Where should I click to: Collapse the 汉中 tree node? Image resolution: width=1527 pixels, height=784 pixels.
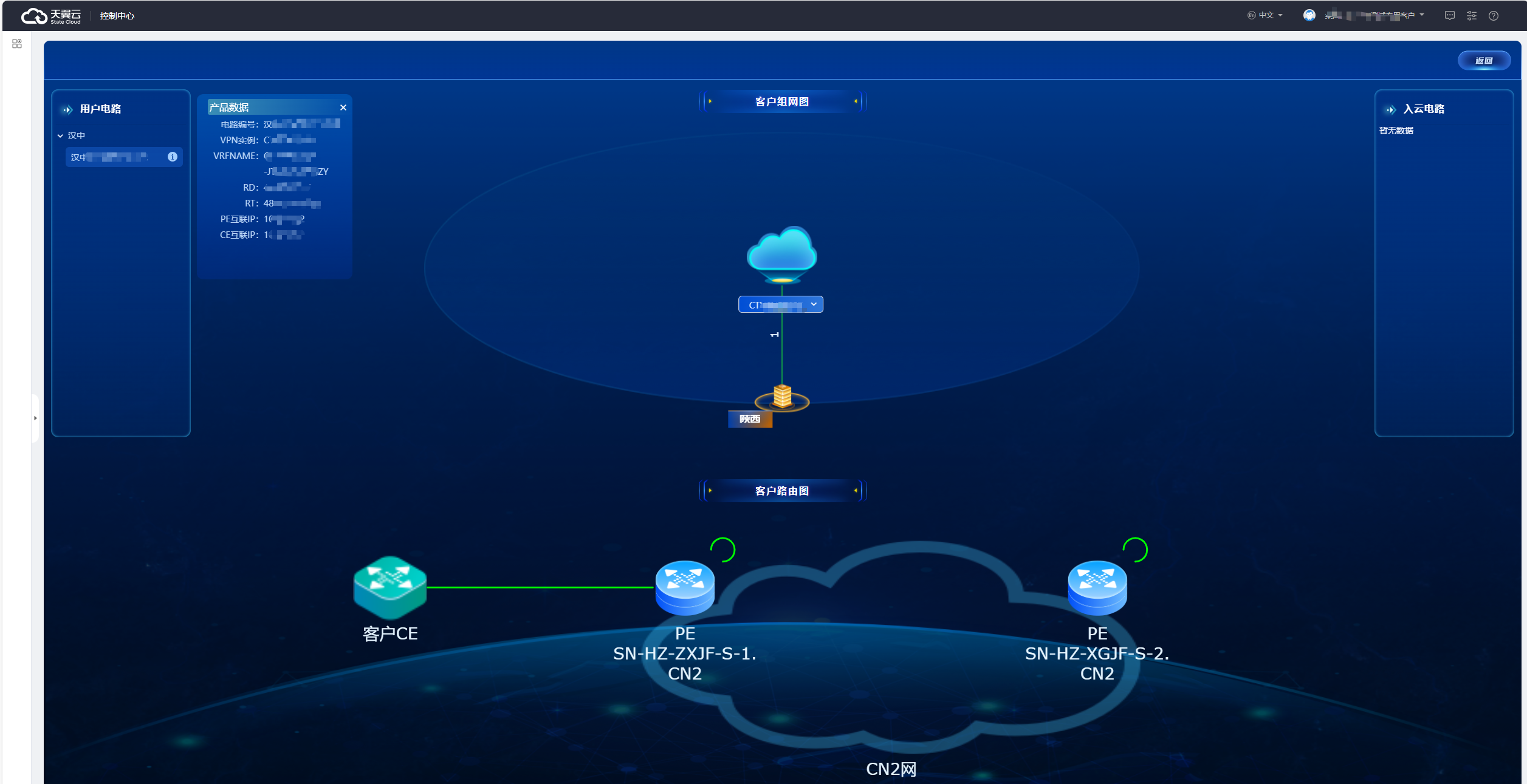click(x=60, y=136)
